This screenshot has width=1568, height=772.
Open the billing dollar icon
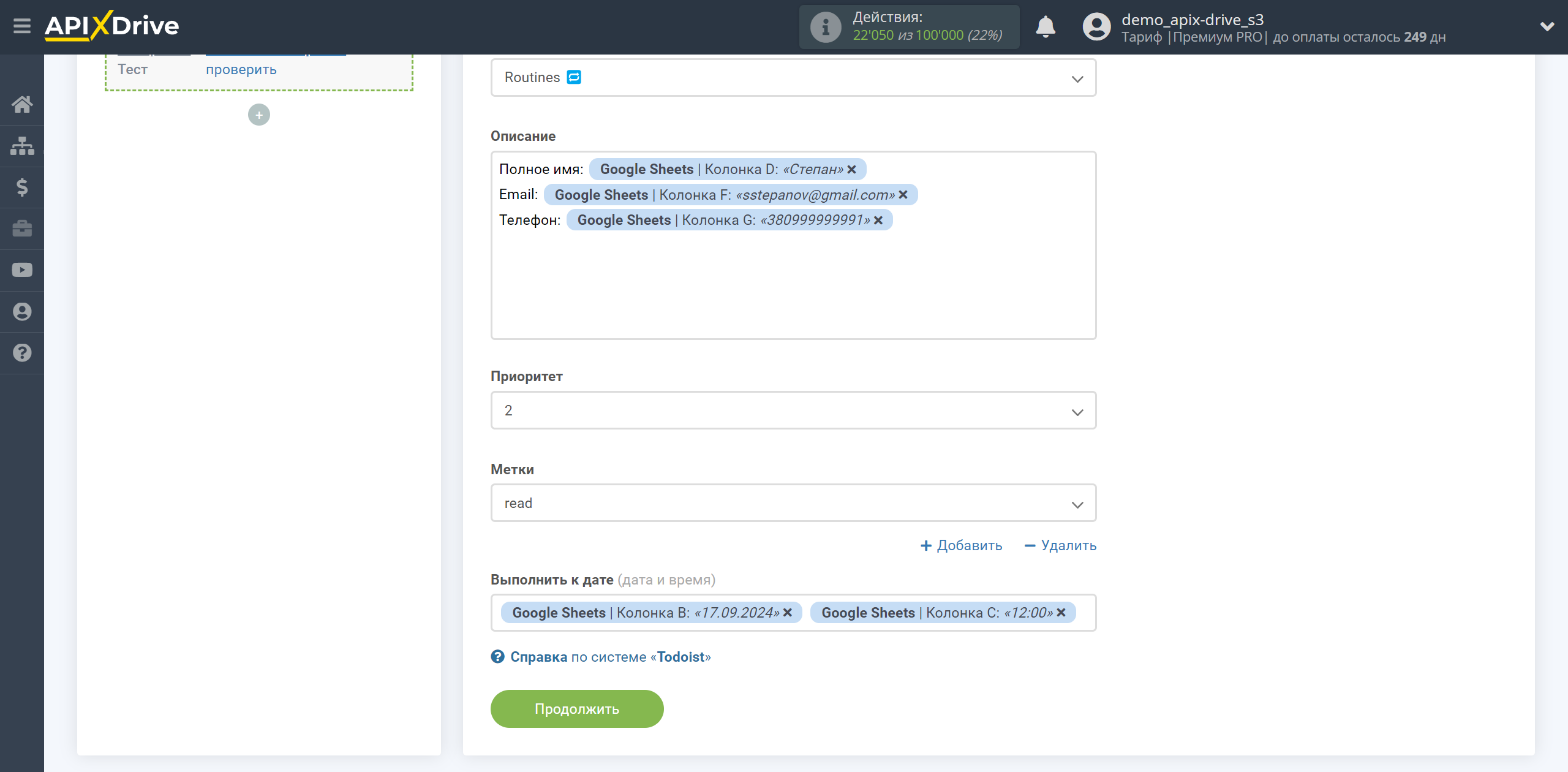(22, 187)
